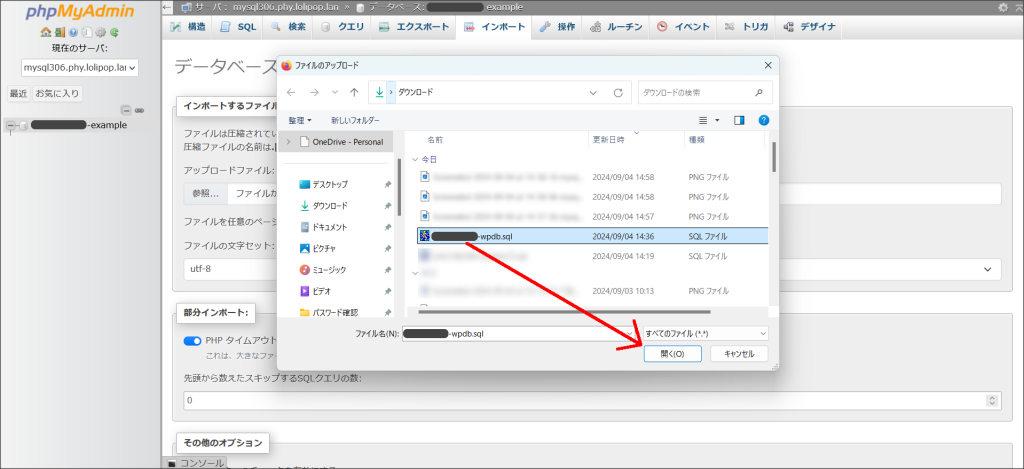Open the イベント tab
Screen dimensions: 1024x469
click(x=683, y=27)
